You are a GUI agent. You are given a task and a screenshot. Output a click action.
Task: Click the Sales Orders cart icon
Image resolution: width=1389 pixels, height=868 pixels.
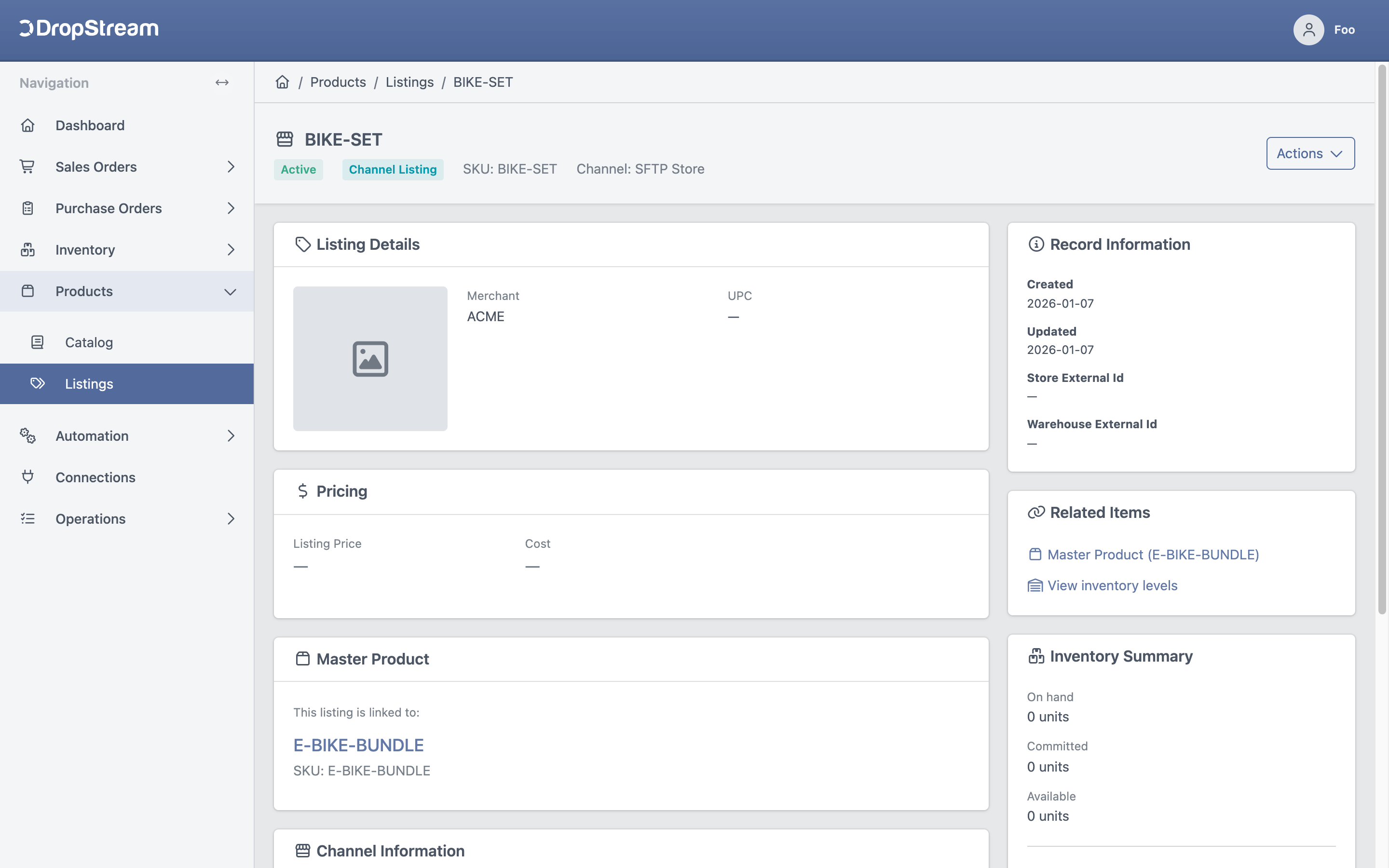(27, 166)
